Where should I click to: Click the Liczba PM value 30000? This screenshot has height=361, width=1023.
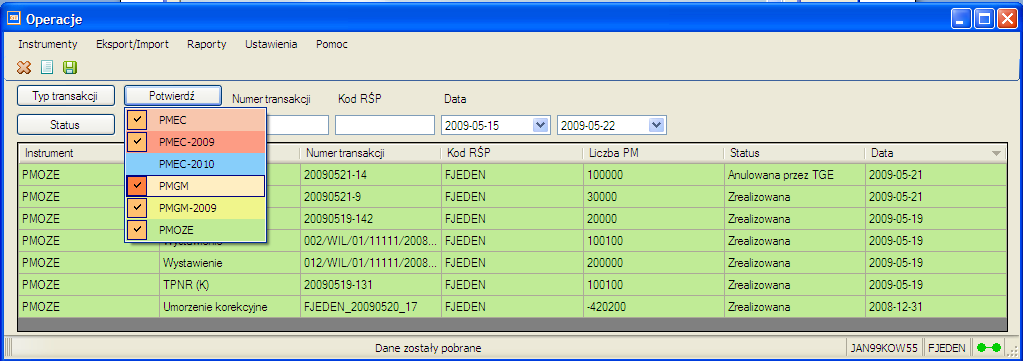coord(654,196)
